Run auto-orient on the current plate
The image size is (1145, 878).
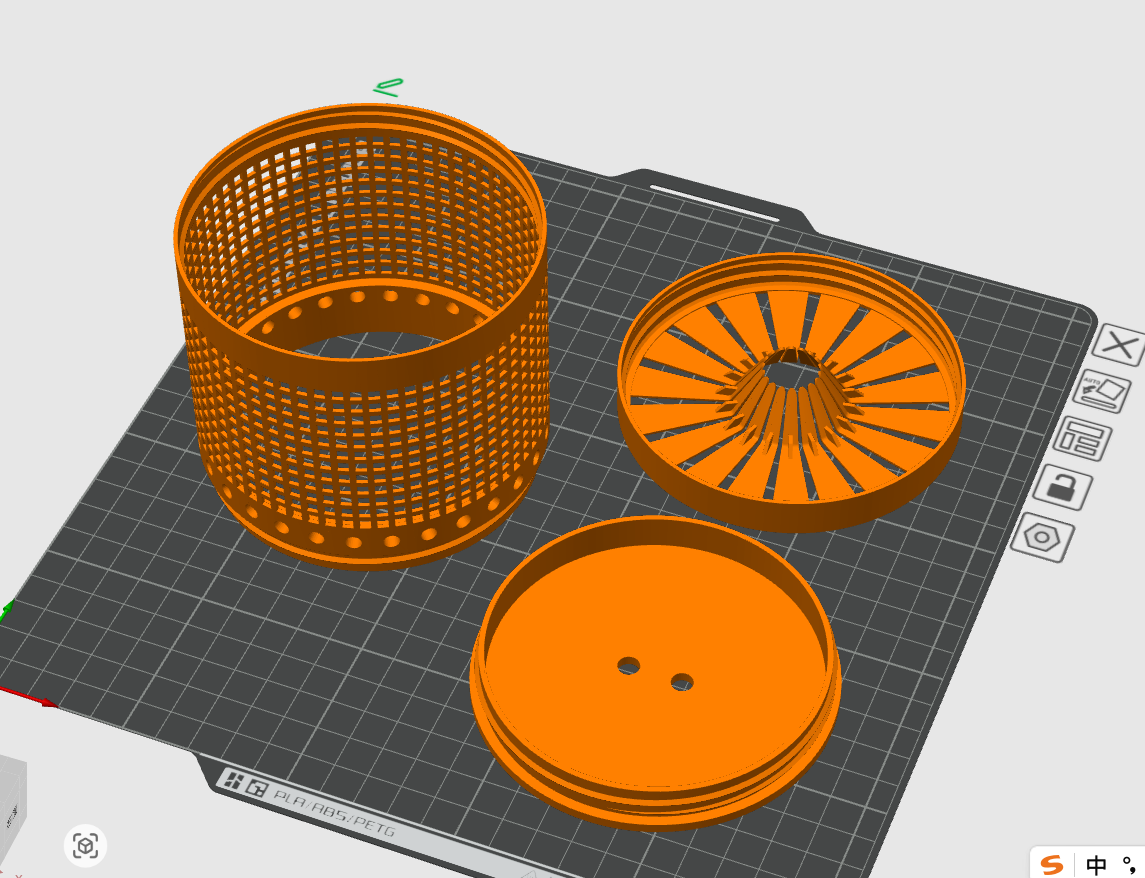1102,392
